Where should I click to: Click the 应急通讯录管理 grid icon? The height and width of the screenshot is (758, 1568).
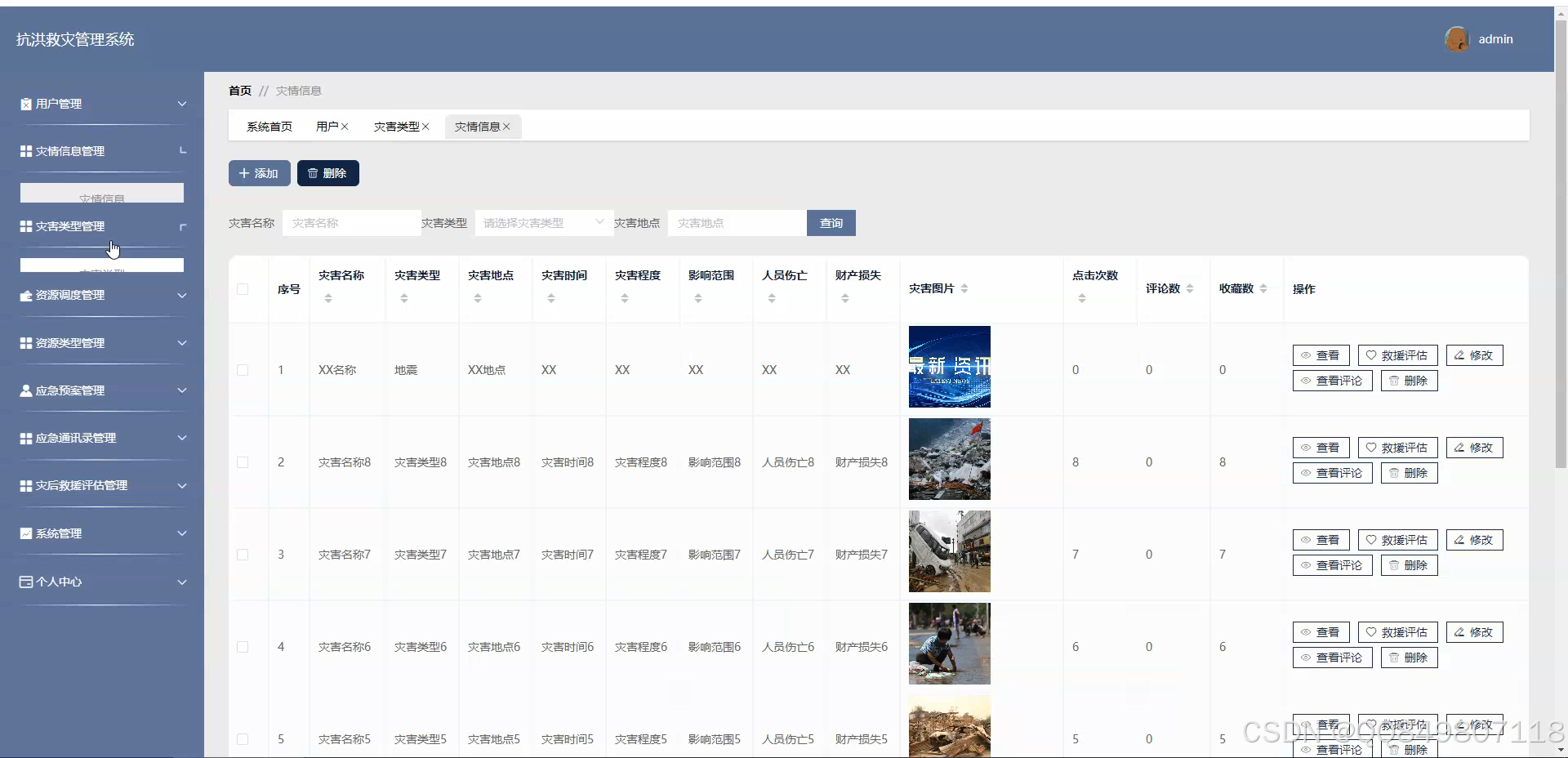pos(26,438)
